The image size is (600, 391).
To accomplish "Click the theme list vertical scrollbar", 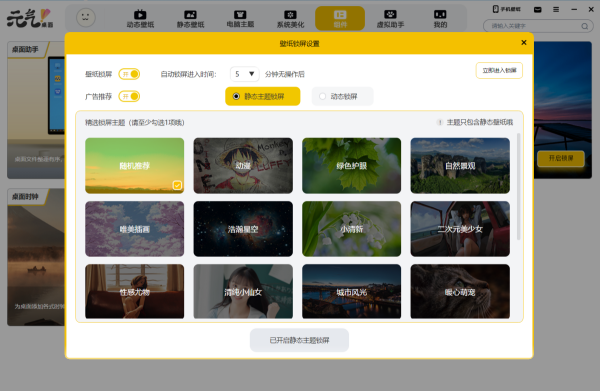I will coord(518,186).
